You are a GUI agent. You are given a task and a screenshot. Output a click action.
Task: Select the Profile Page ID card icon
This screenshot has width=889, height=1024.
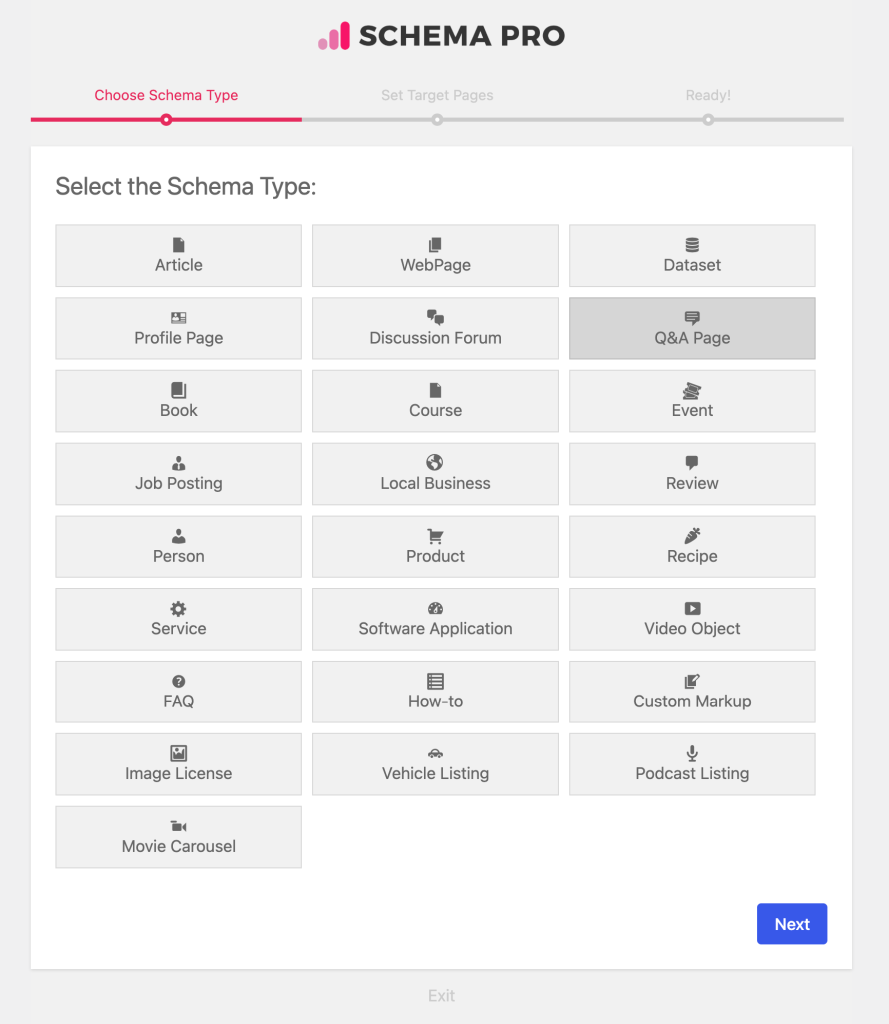pyautogui.click(x=178, y=318)
